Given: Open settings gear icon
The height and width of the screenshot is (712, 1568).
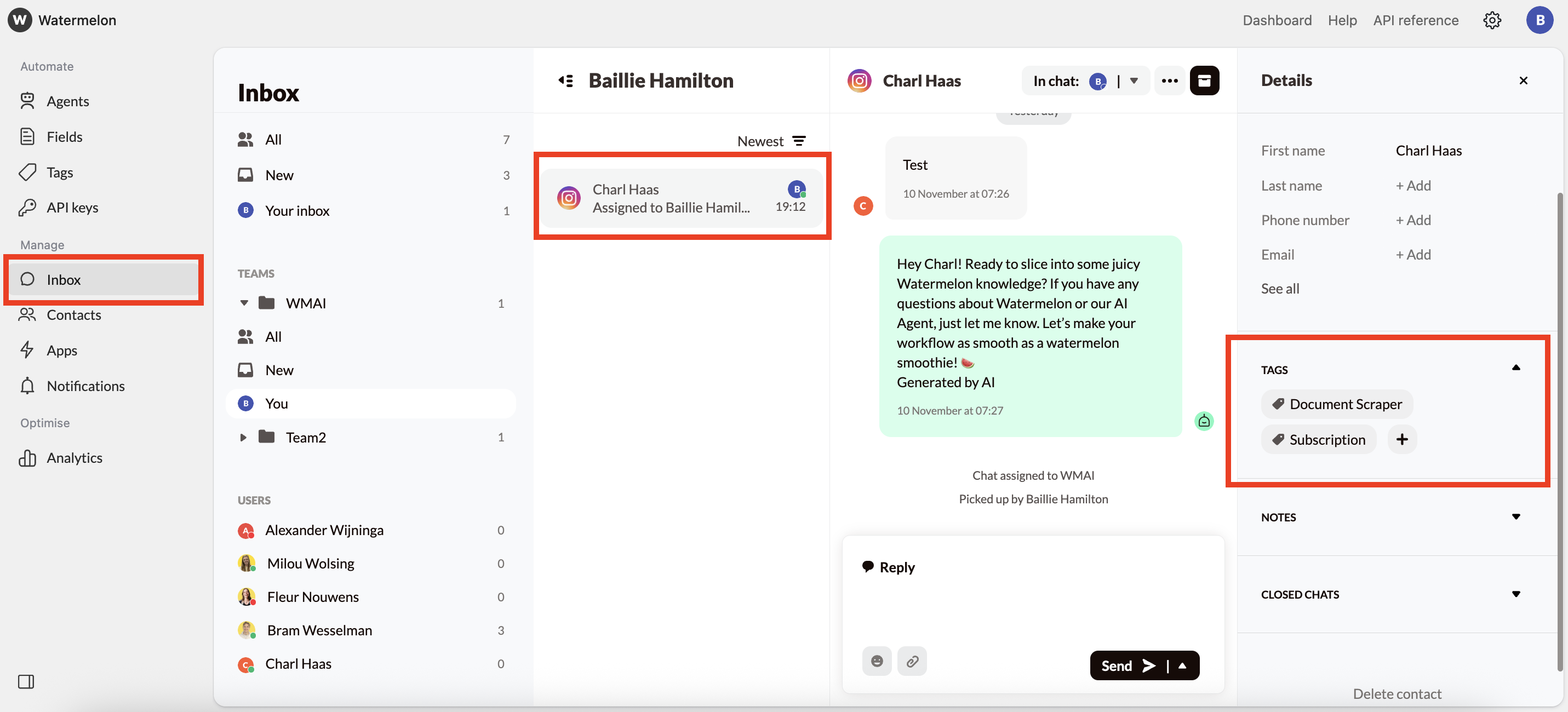Looking at the screenshot, I should click(1491, 20).
